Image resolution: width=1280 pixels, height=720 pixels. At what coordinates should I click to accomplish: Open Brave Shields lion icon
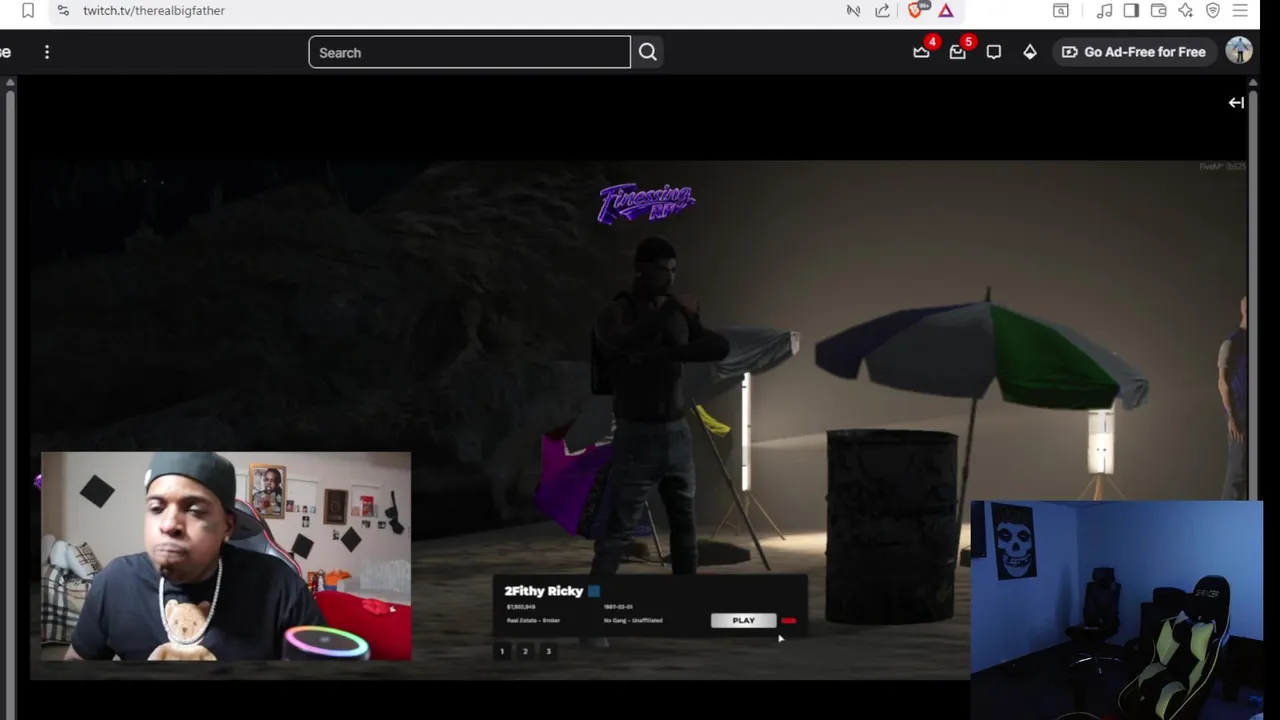coord(915,10)
